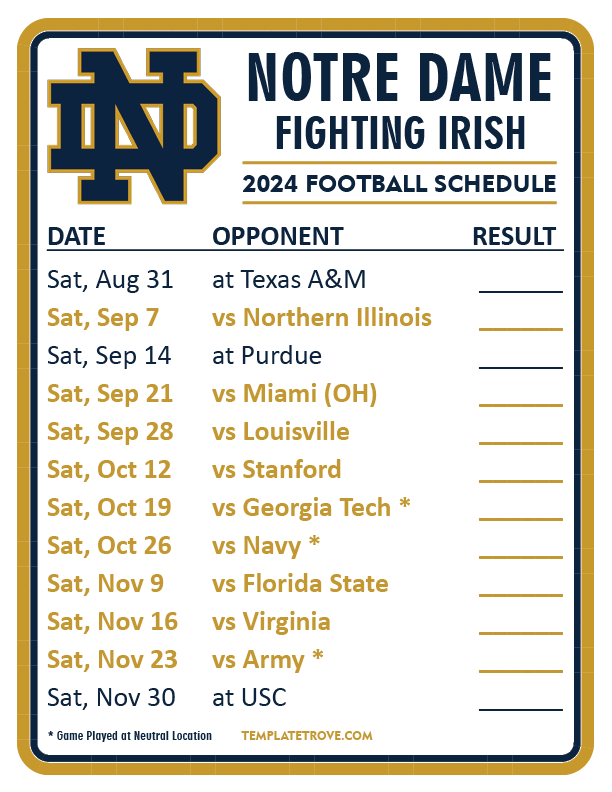Click the result line for Northern Illinois
612x792 pixels.
(x=520, y=325)
